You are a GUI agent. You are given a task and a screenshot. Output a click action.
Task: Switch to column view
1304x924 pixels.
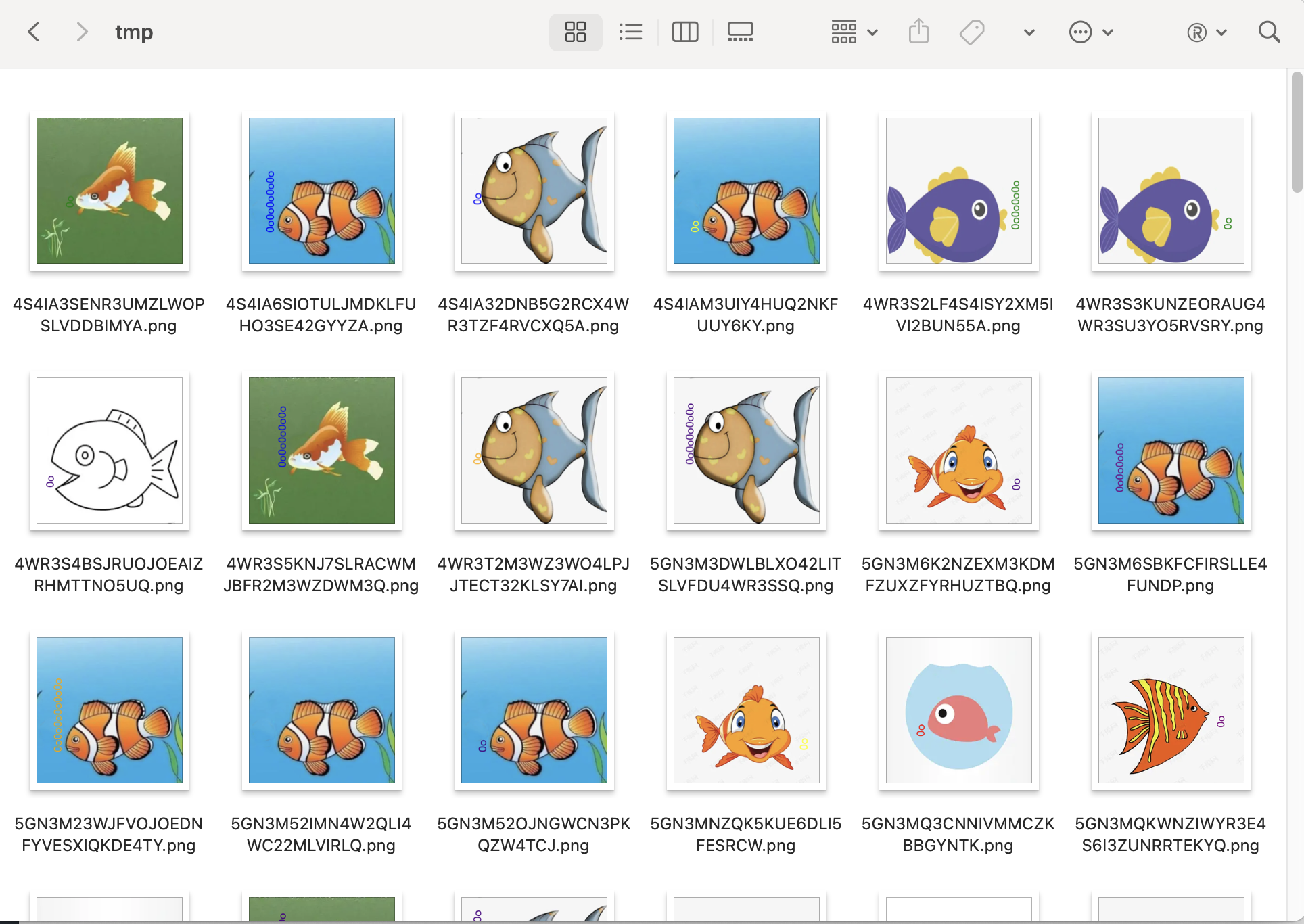(x=685, y=32)
